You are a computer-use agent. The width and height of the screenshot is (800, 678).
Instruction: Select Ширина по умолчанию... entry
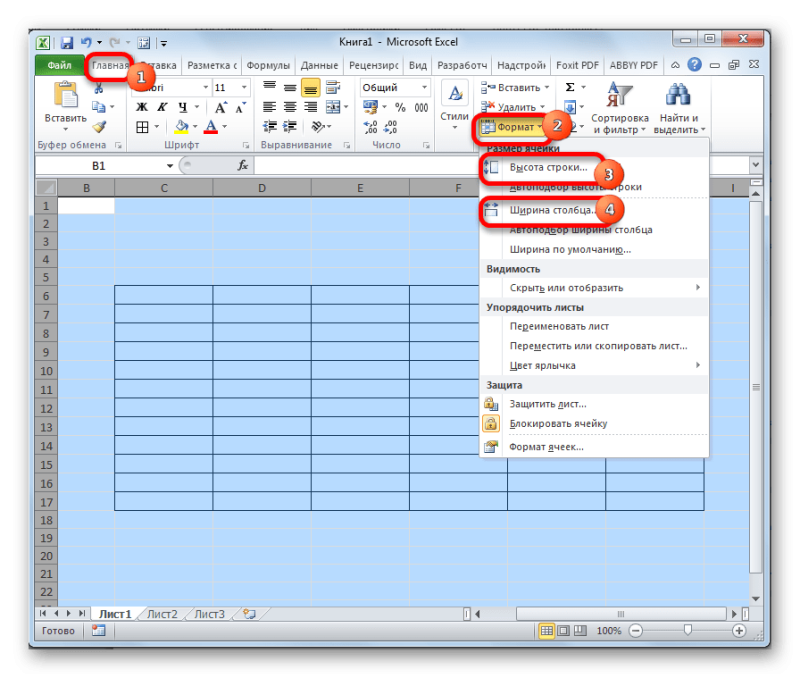tap(570, 249)
